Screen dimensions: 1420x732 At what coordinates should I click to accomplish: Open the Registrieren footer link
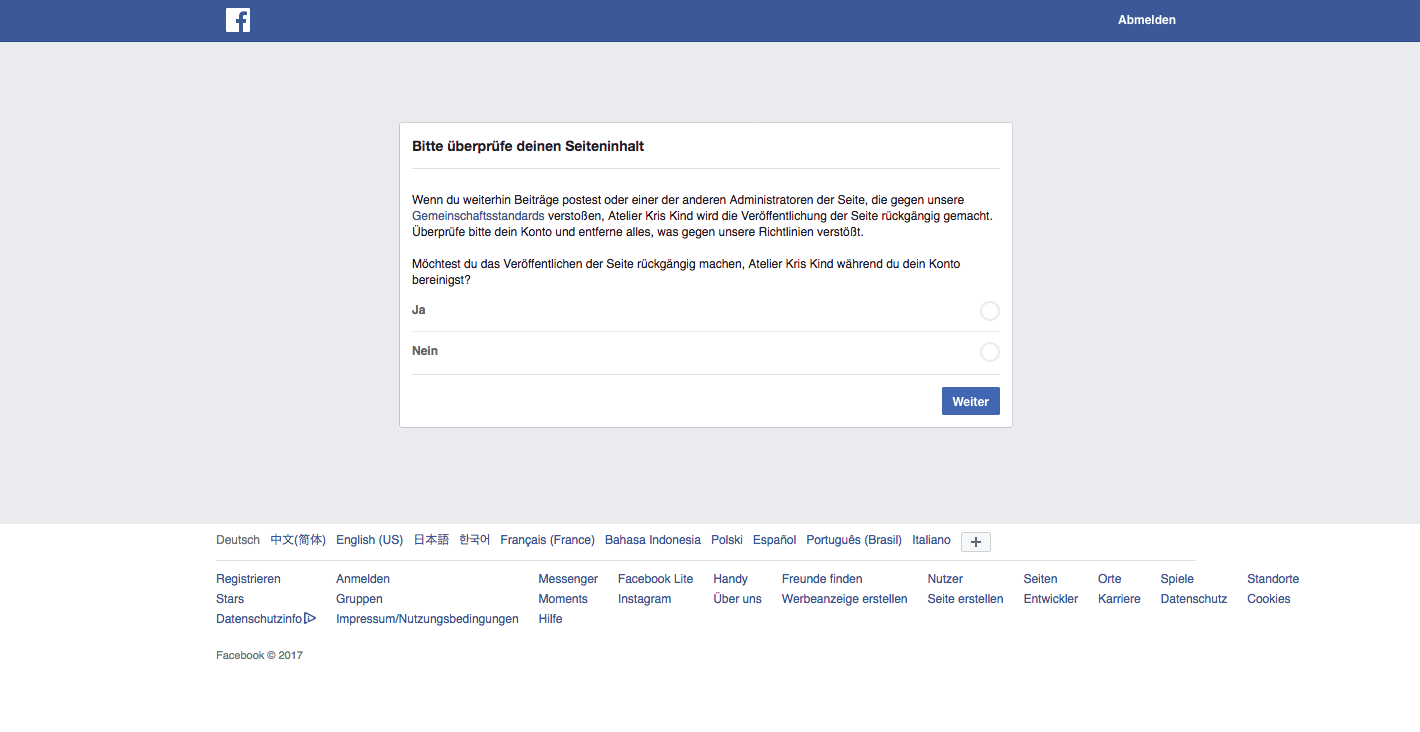tap(248, 579)
